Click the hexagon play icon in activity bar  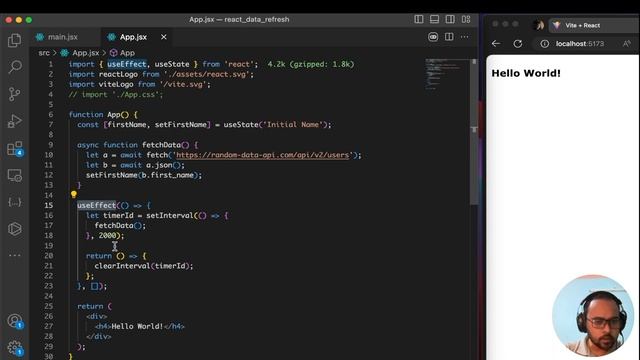click(x=15, y=229)
